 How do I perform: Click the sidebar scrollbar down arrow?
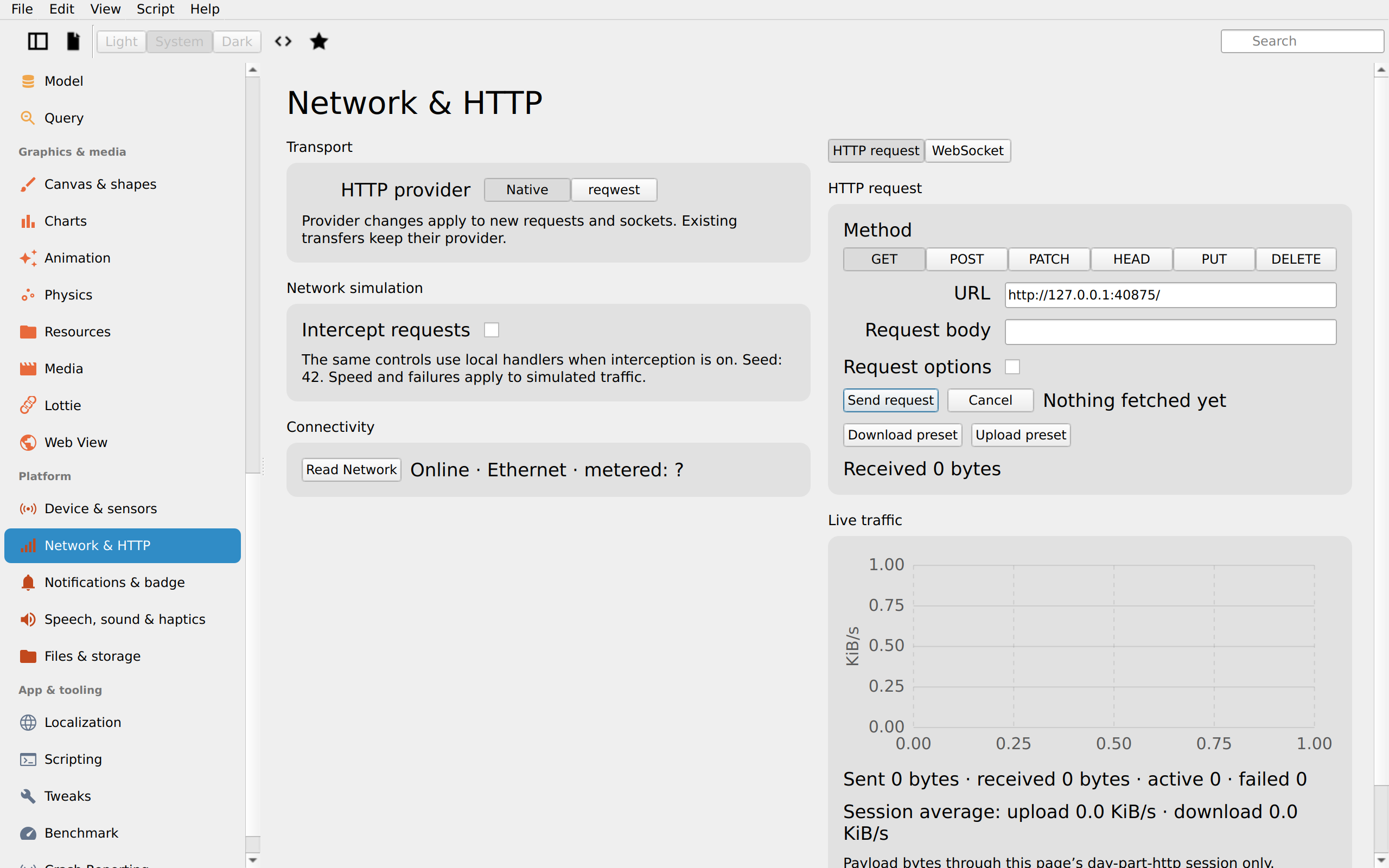[x=252, y=860]
